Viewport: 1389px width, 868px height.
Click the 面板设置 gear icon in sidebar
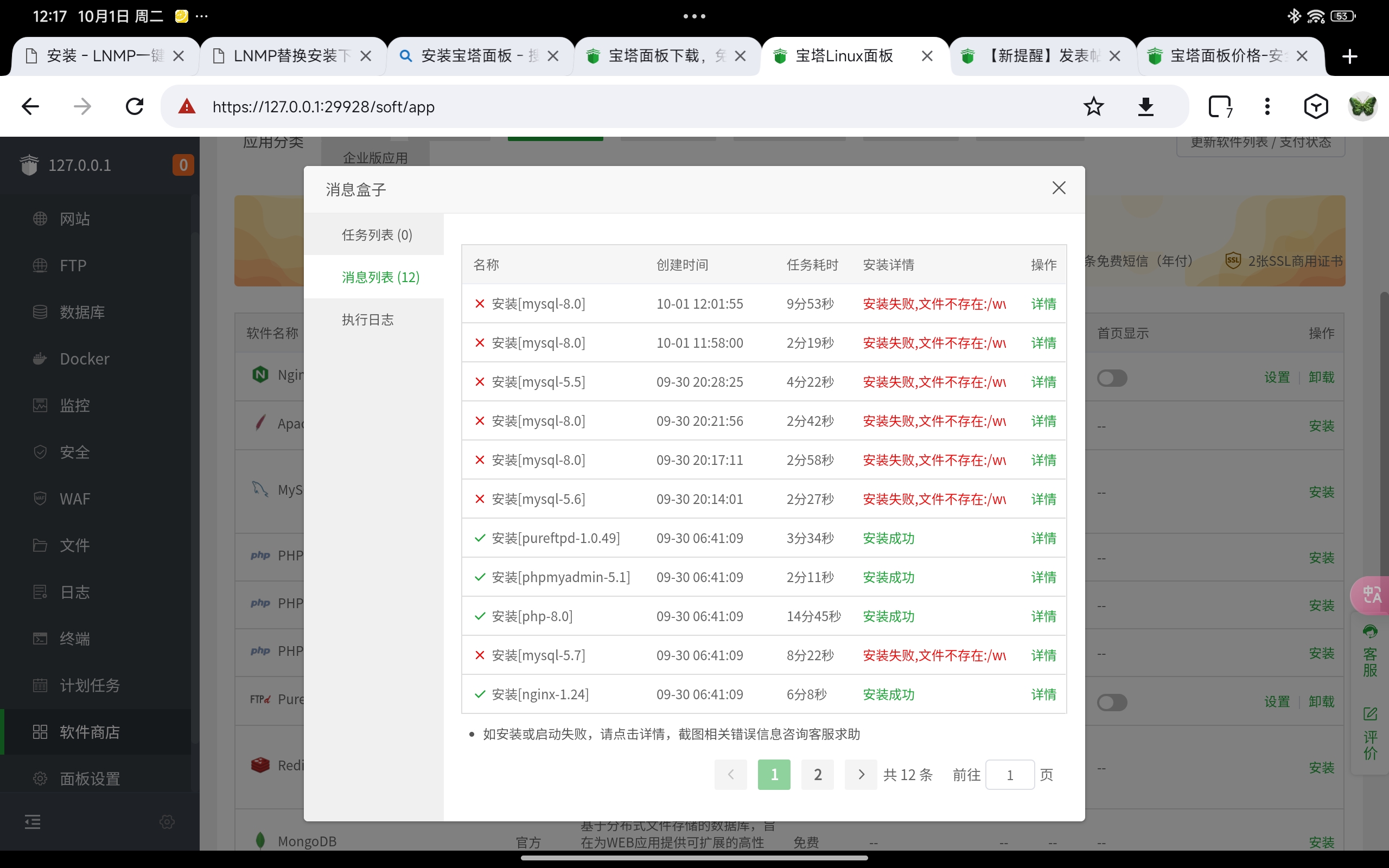click(40, 778)
